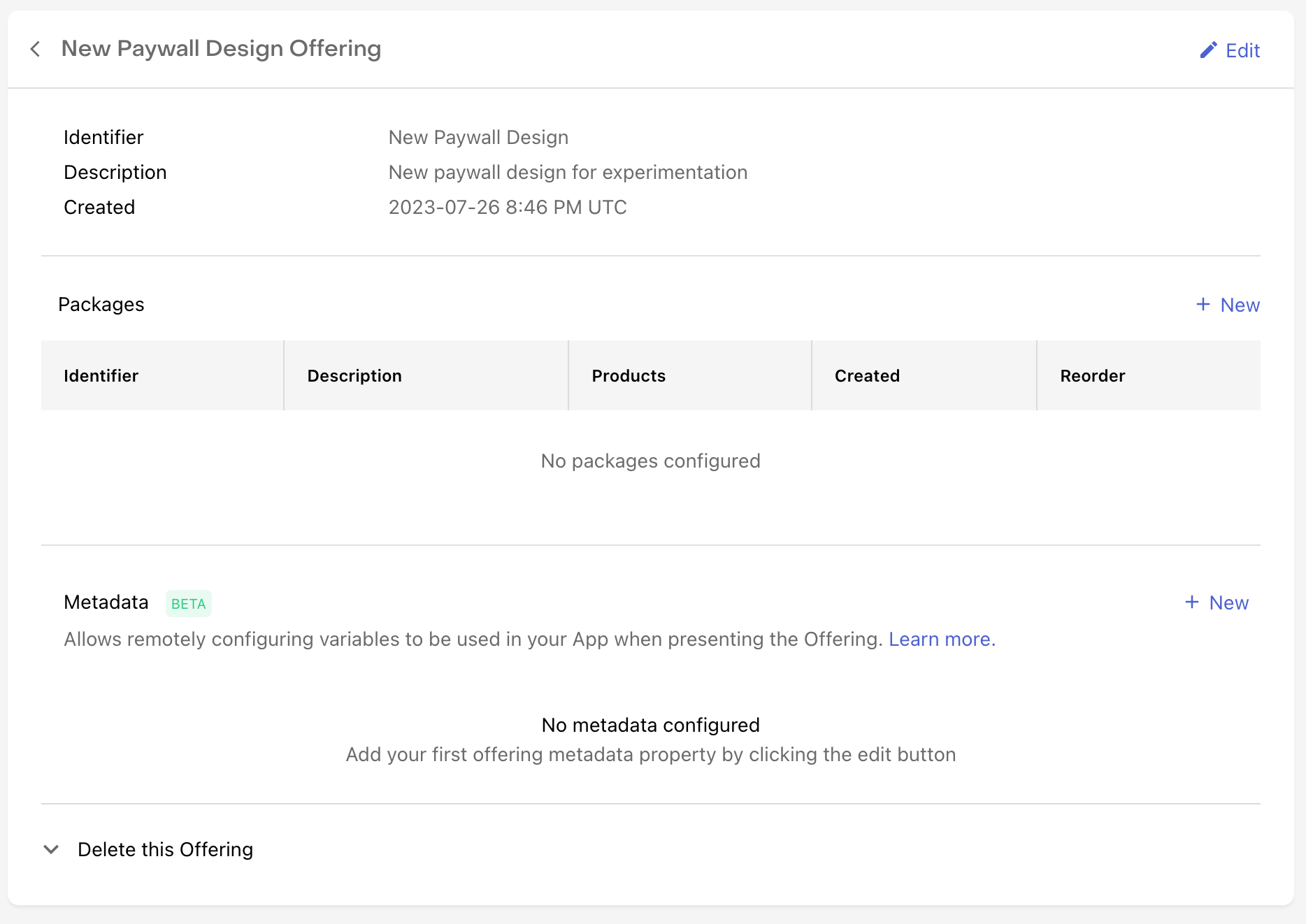Click the BETA badge next to Metadata
The height and width of the screenshot is (924, 1306).
189,604
